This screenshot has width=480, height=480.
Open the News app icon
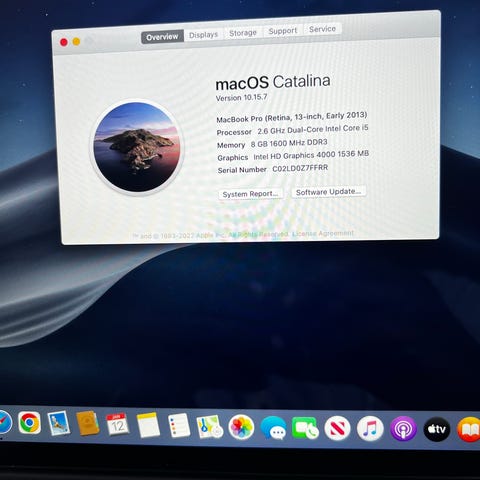tap(337, 429)
